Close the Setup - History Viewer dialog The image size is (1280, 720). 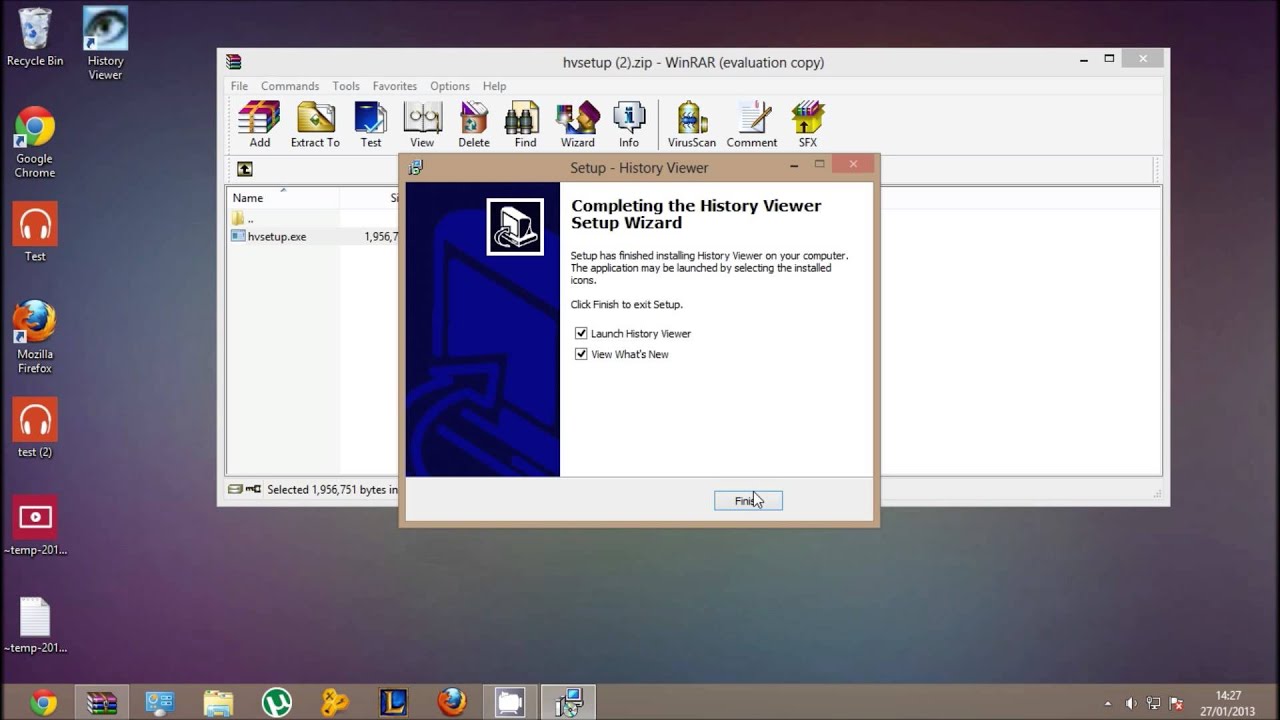(x=853, y=164)
